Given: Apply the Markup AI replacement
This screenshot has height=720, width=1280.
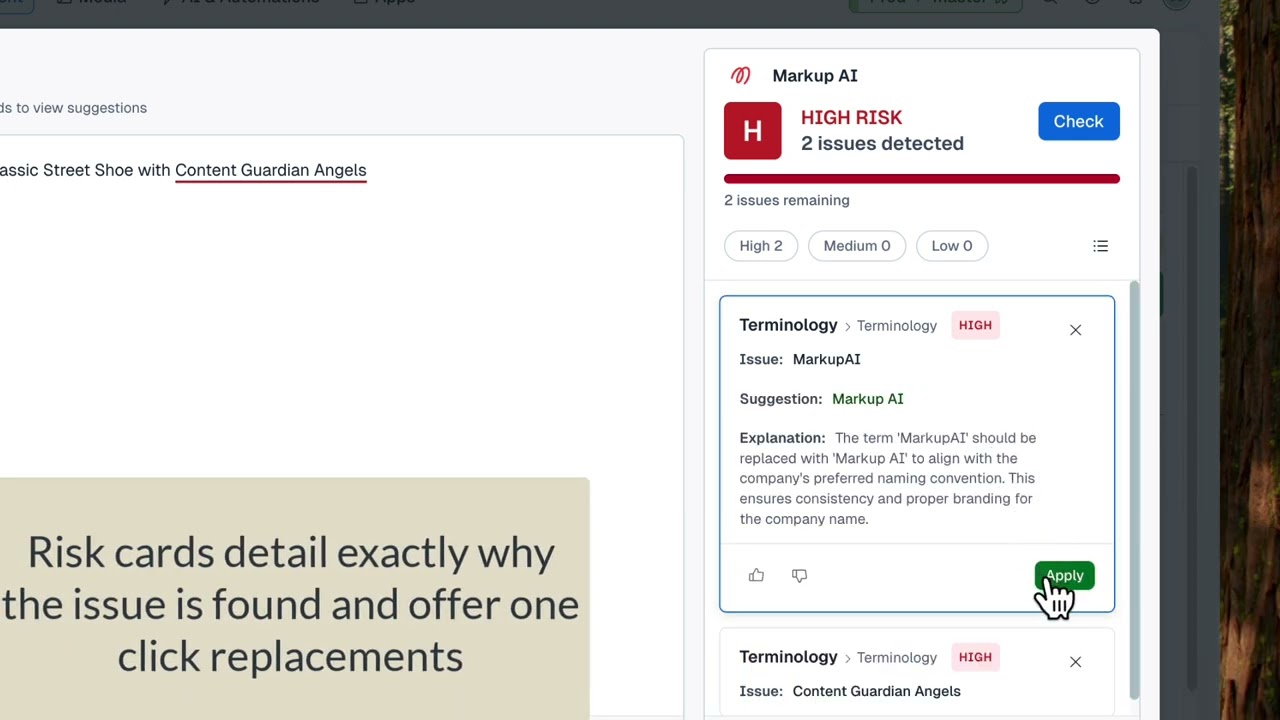Looking at the screenshot, I should [1064, 575].
